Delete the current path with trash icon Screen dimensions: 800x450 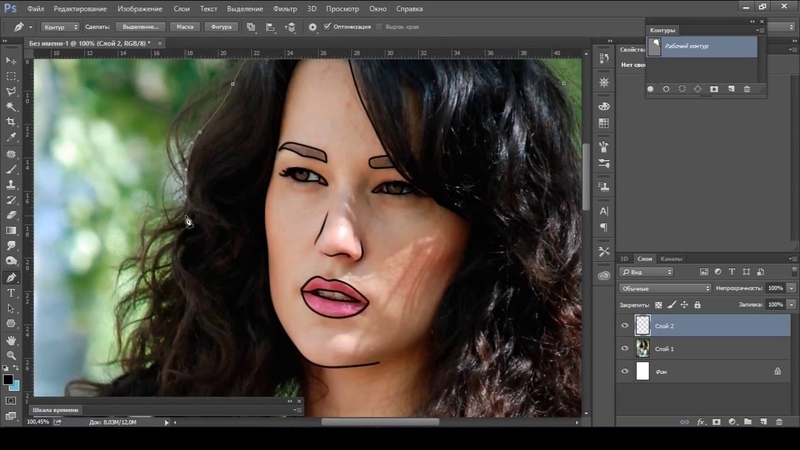tap(746, 89)
